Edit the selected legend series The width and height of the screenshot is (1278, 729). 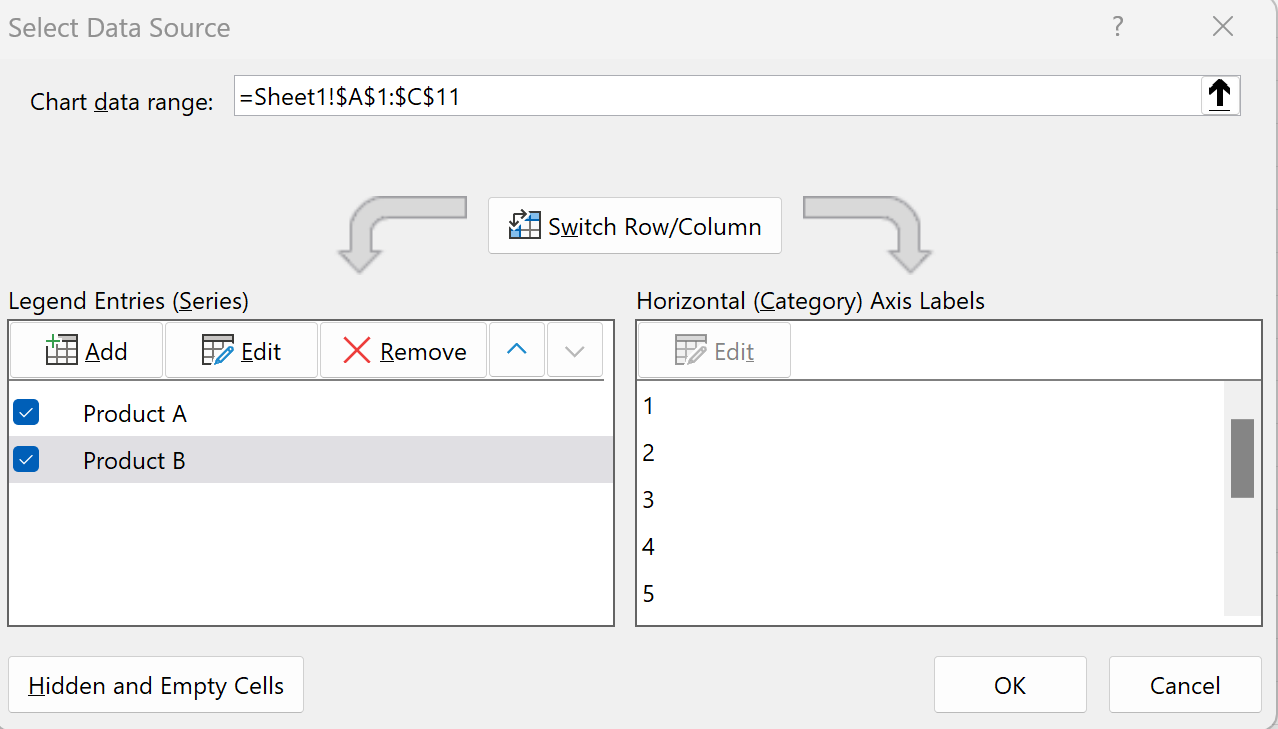(241, 351)
